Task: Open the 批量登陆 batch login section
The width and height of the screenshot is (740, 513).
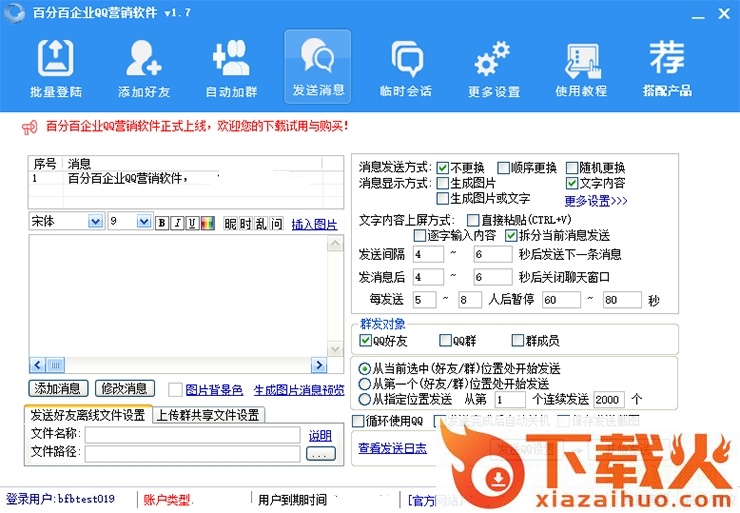Action: (x=56, y=68)
